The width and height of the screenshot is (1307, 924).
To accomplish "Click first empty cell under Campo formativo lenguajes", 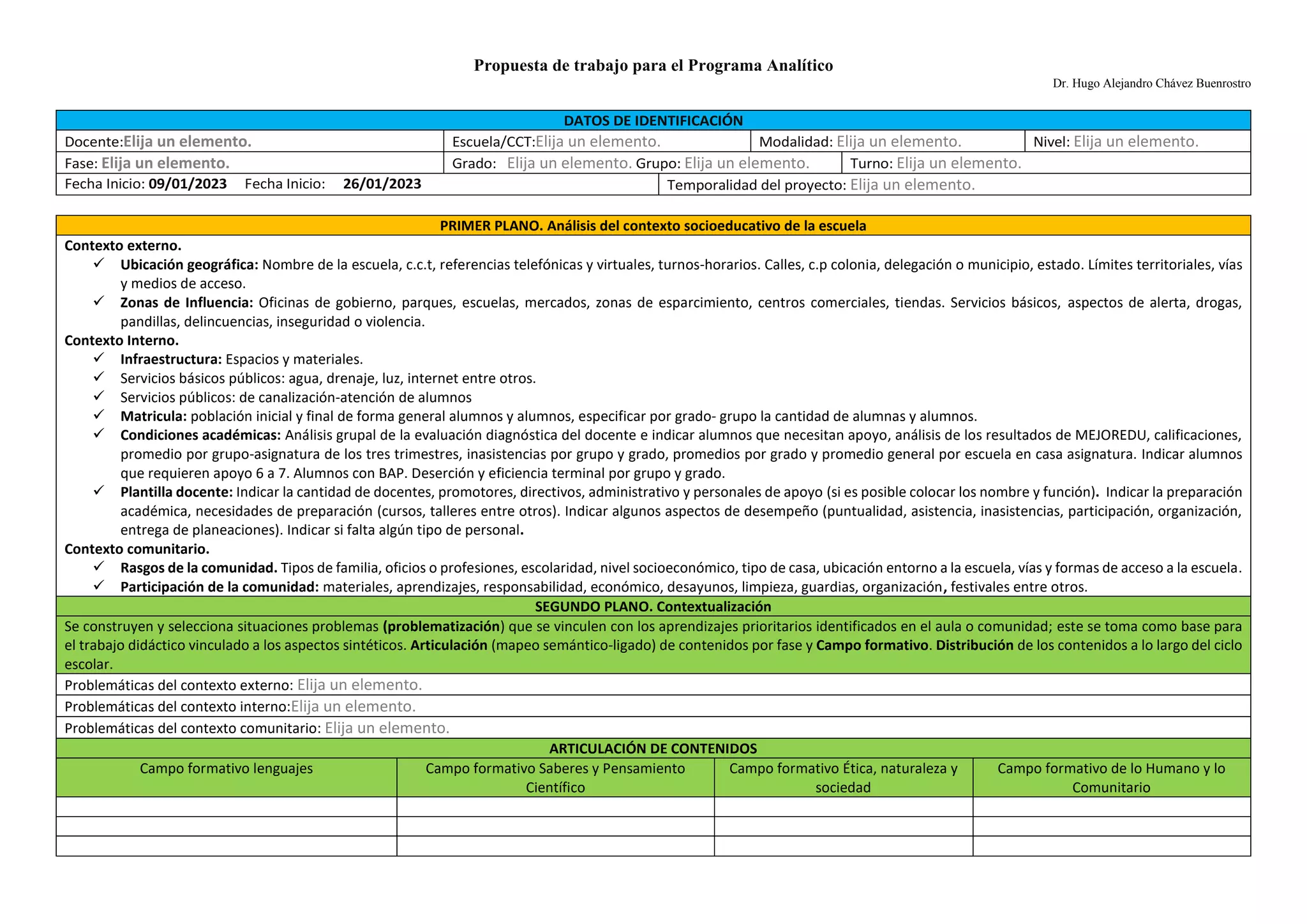I will 226,807.
